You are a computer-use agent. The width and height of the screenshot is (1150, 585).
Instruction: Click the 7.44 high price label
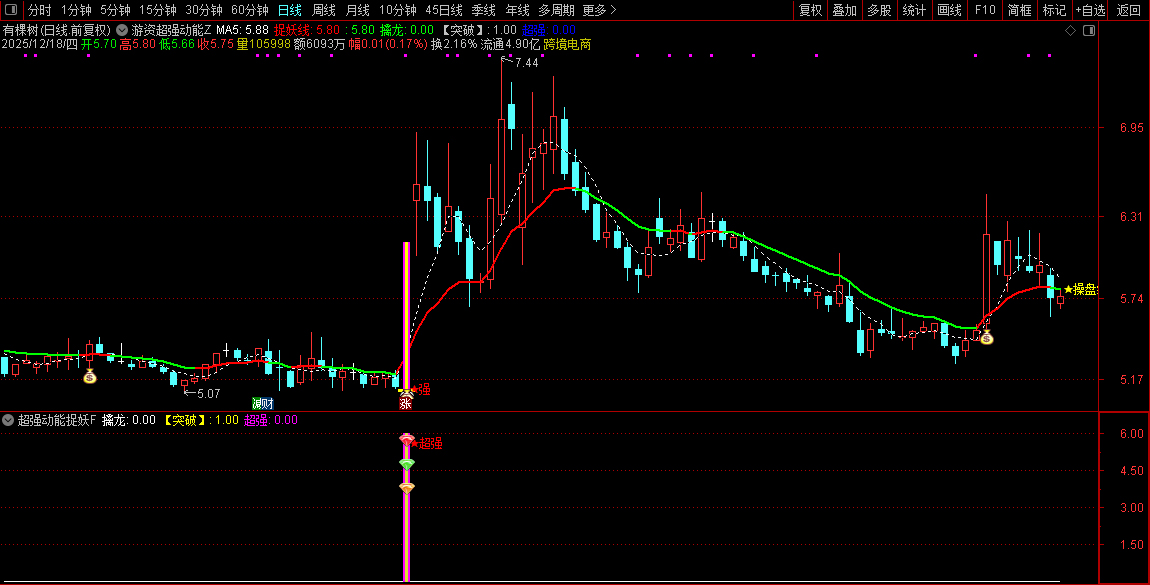click(x=527, y=63)
